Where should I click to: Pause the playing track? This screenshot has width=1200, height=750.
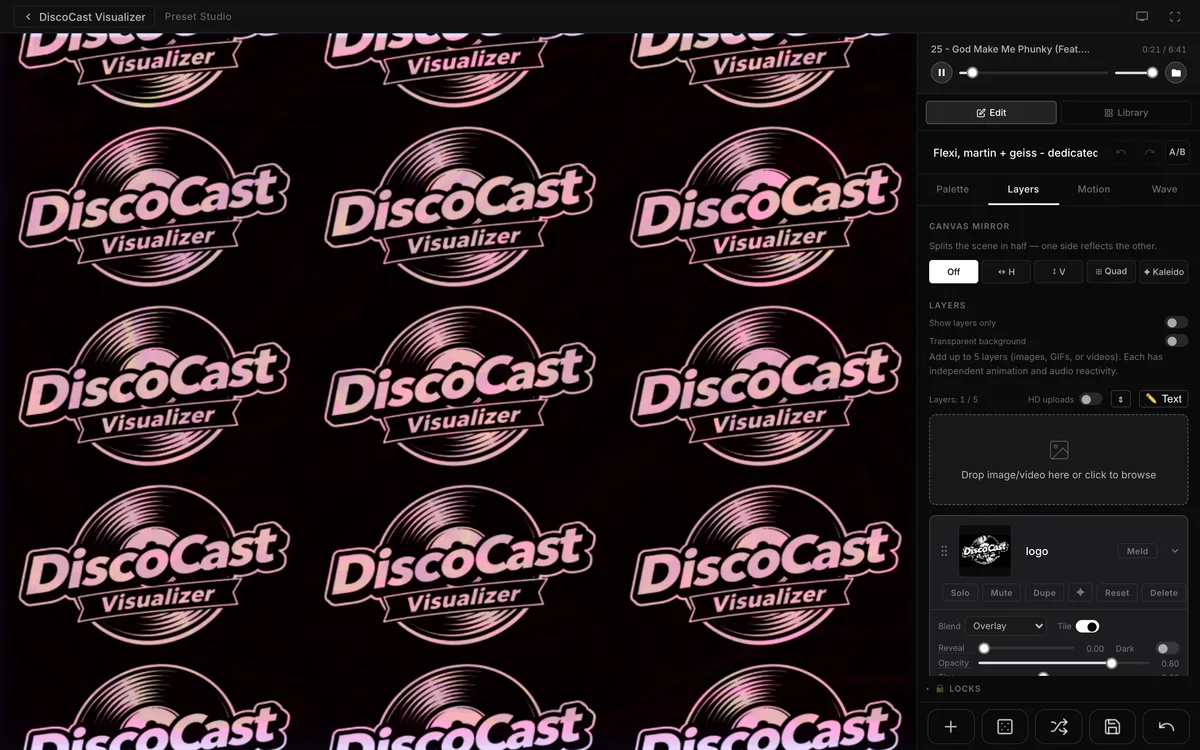[x=941, y=72]
